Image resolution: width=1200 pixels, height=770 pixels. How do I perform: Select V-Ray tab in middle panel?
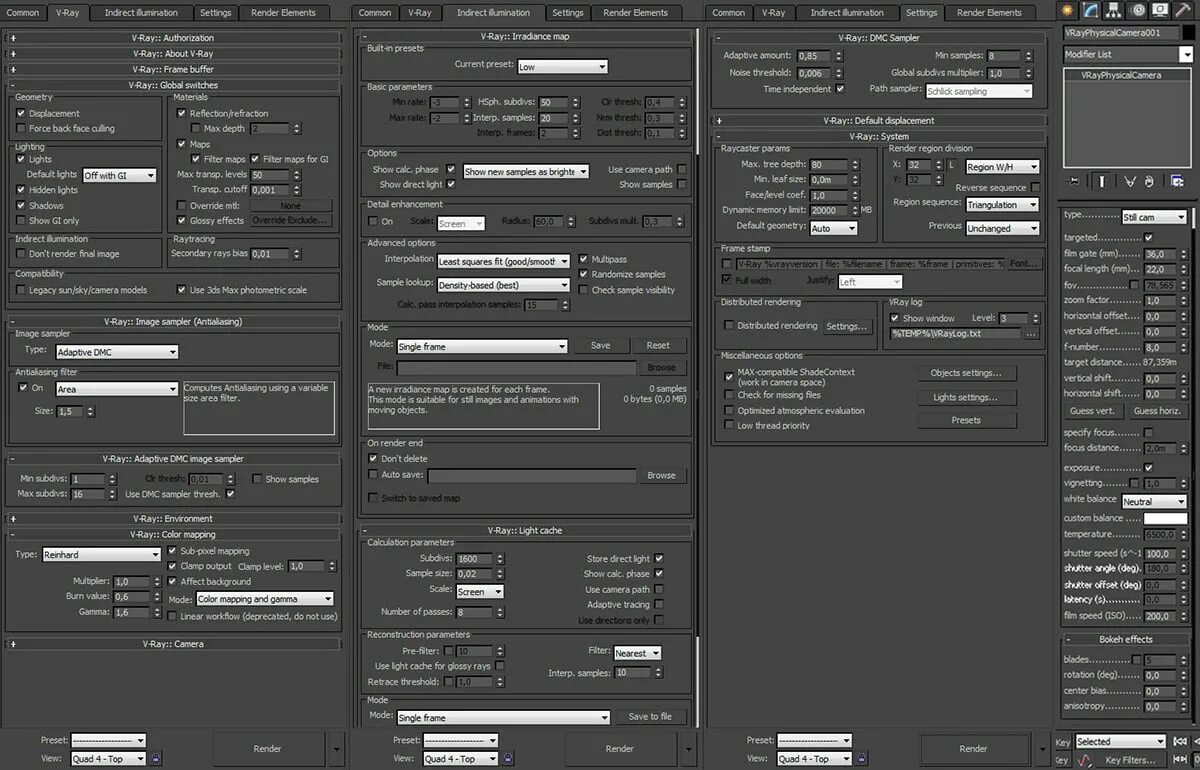[x=420, y=12]
